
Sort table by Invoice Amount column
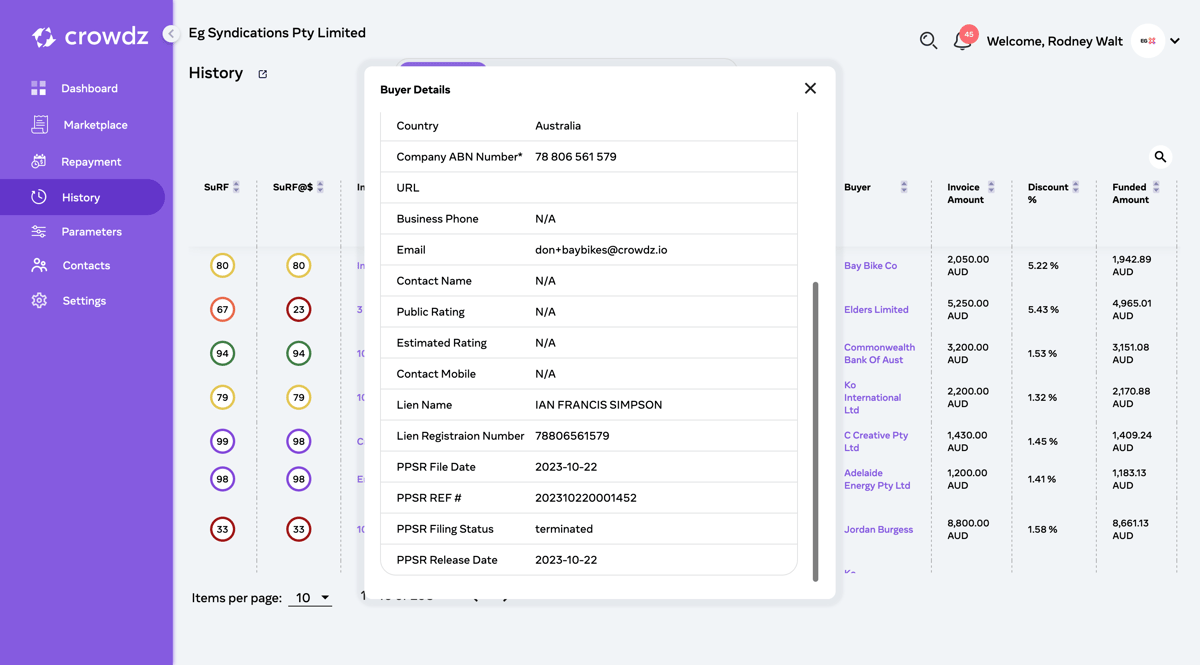pyautogui.click(x=991, y=187)
